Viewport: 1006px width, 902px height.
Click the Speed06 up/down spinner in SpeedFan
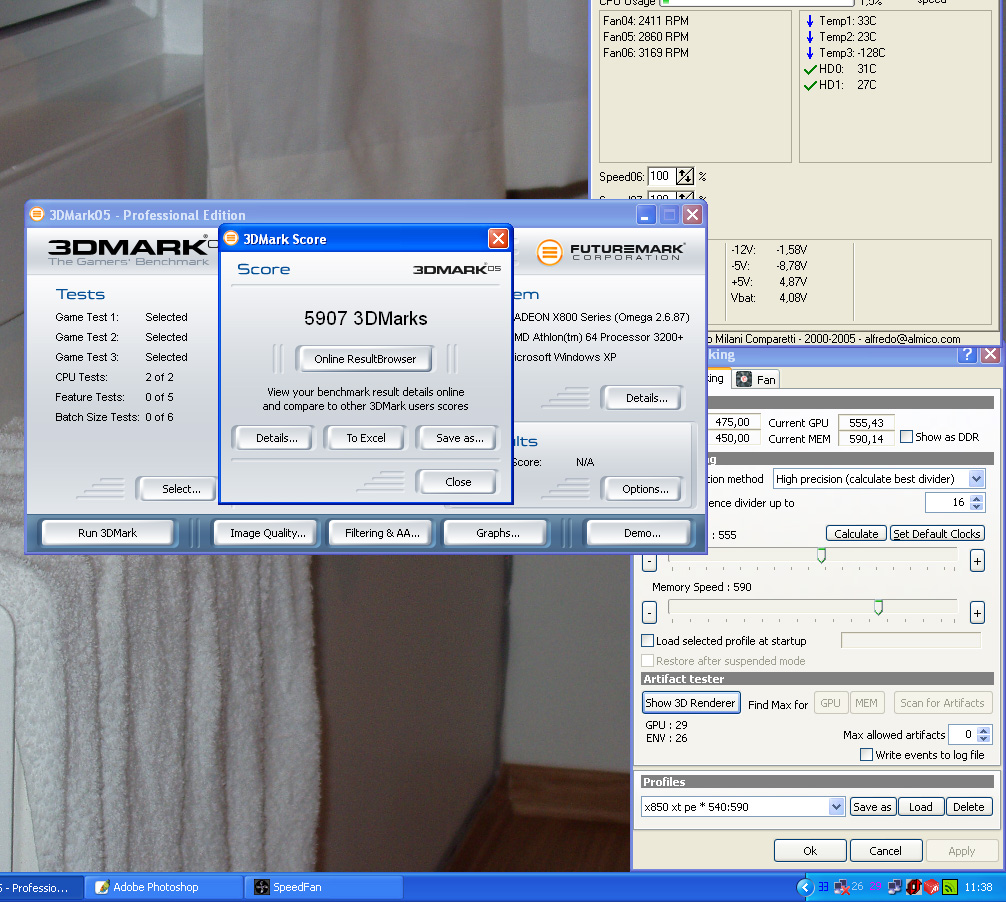pos(685,176)
